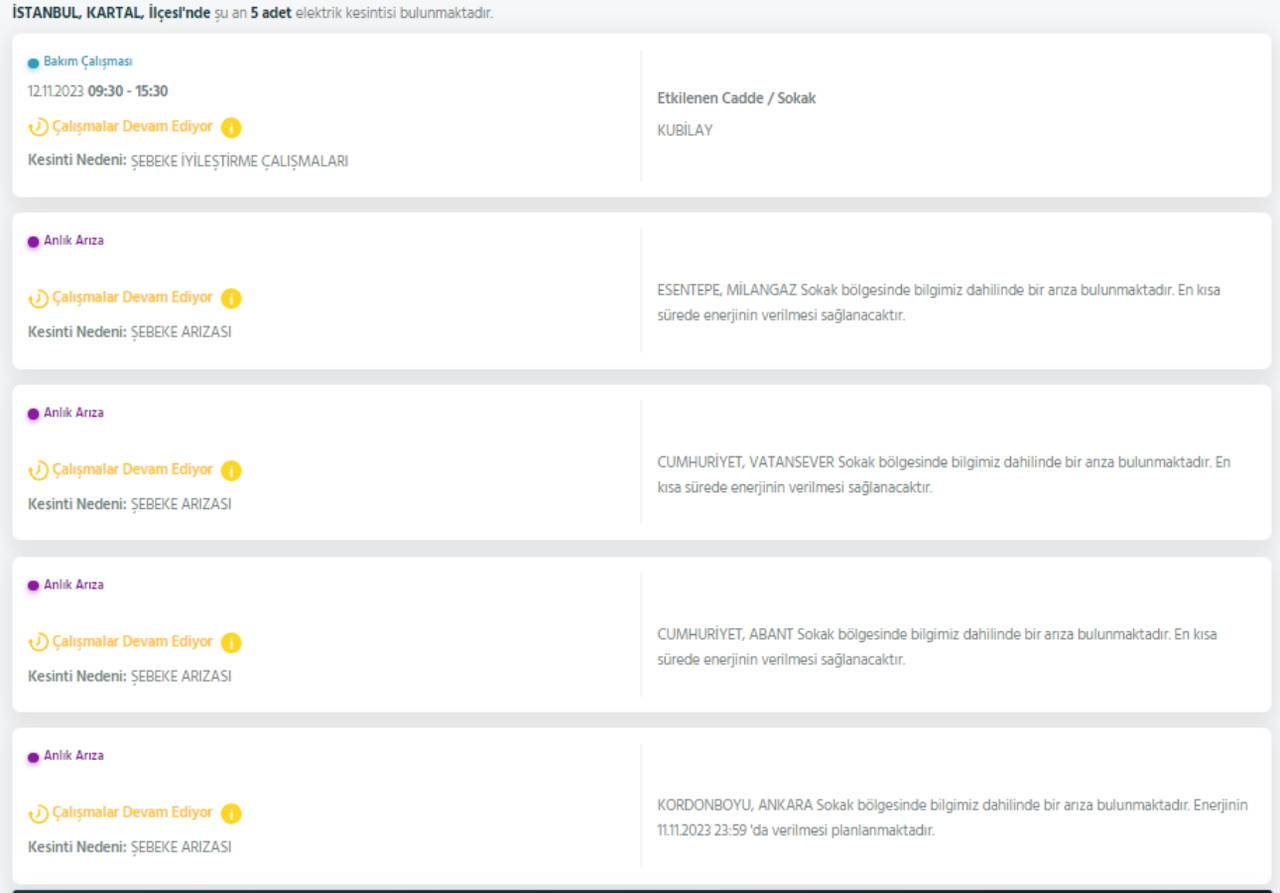Click the KUBİLAY street name
The height and width of the screenshot is (893, 1280).
tap(685, 131)
